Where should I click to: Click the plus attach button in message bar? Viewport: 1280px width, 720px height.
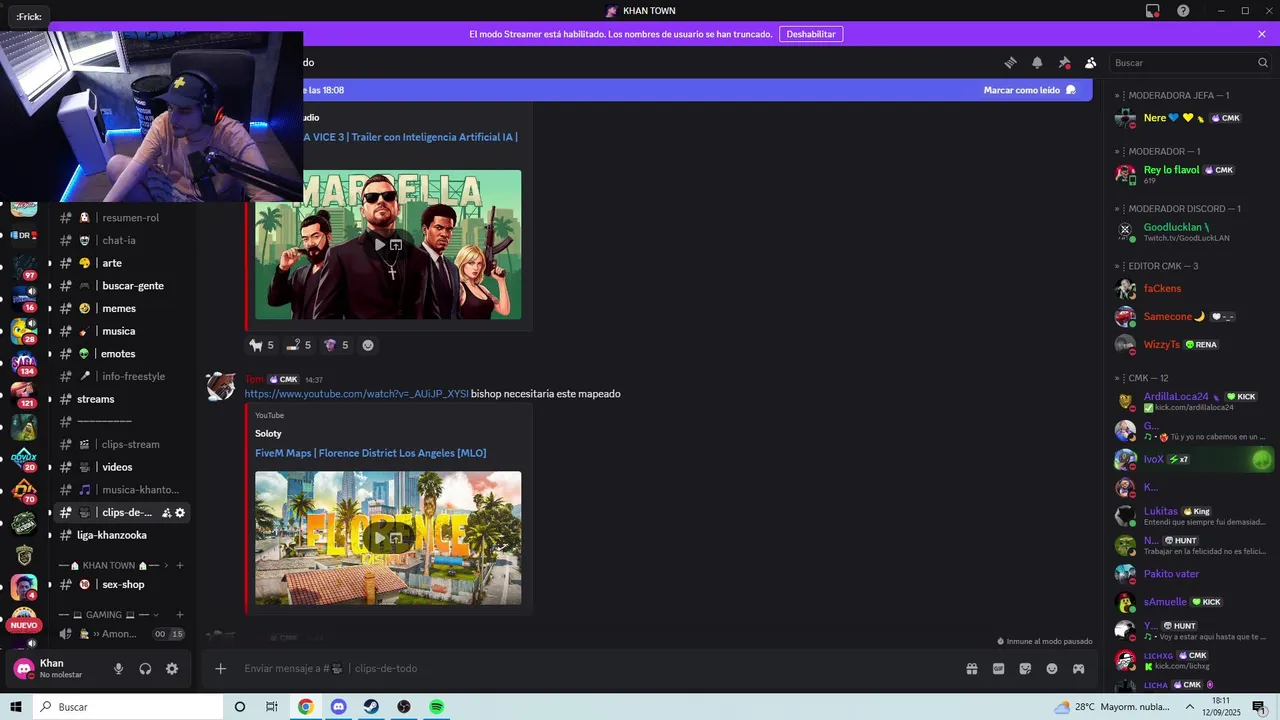pos(221,669)
